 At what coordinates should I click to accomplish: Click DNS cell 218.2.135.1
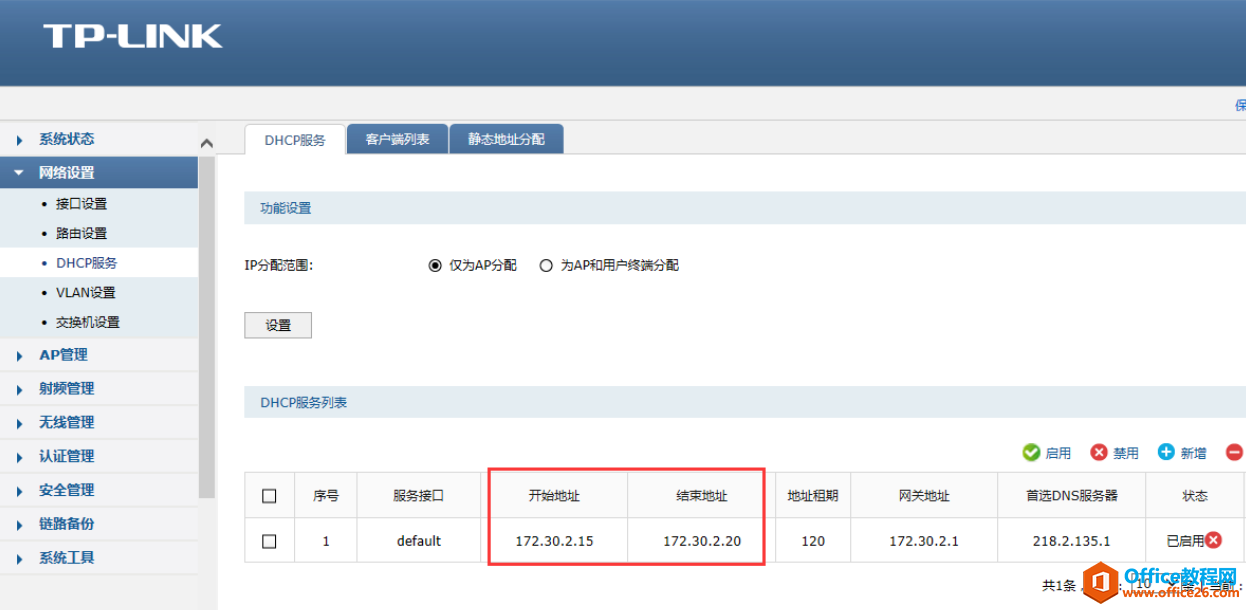[x=1071, y=541]
